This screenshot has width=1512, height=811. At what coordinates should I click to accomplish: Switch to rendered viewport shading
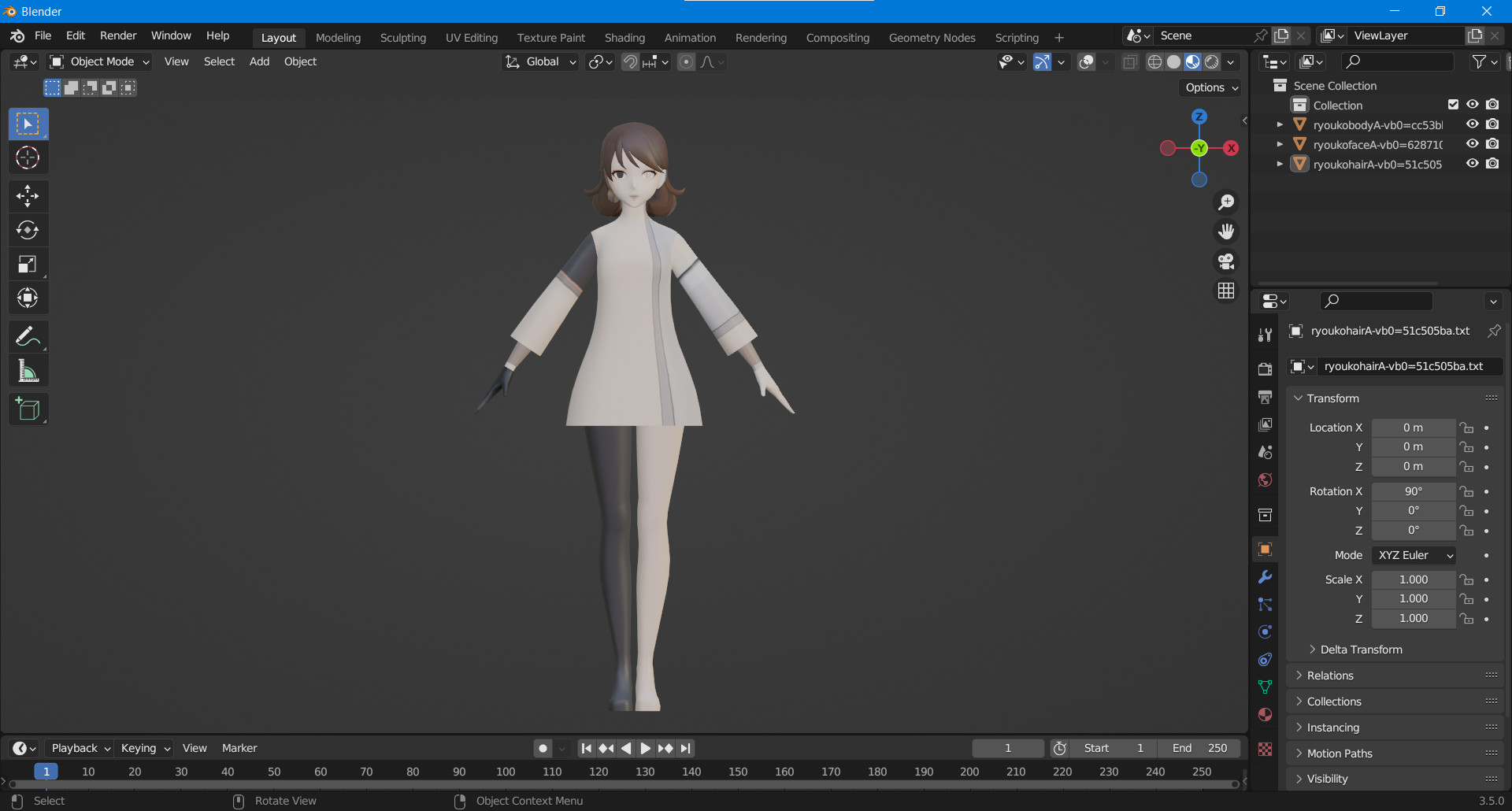[x=1212, y=62]
